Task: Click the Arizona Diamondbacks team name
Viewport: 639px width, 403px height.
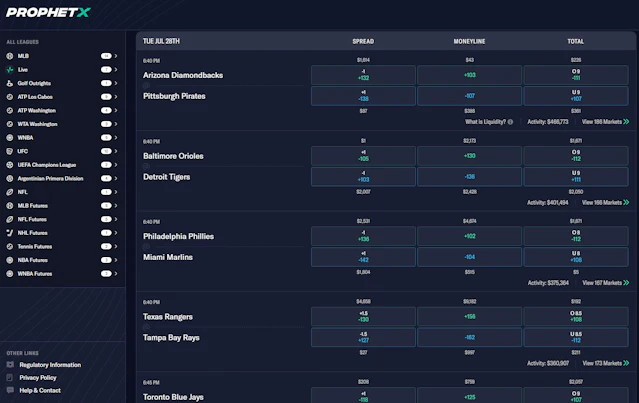Action: point(183,75)
